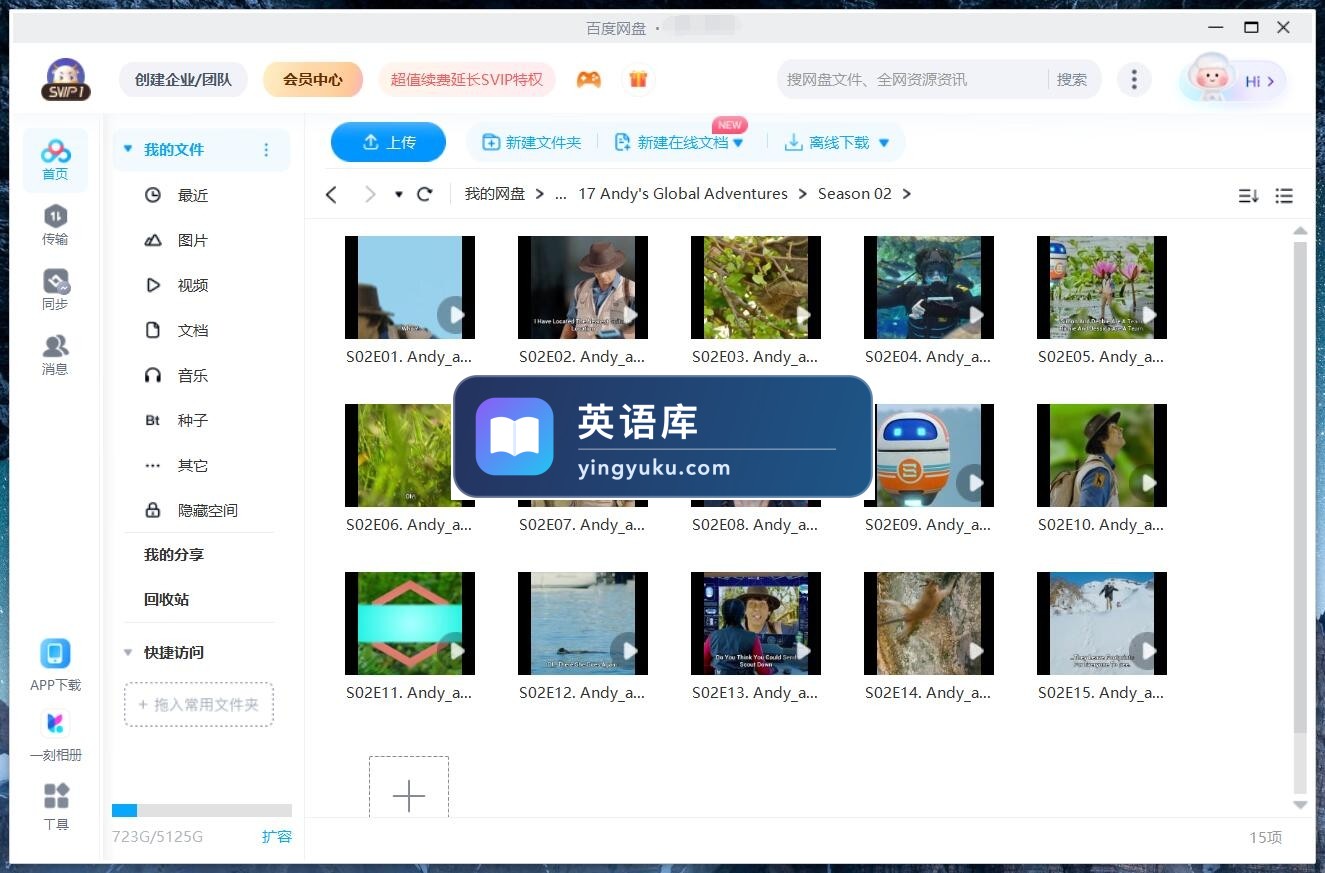Viewport: 1325px width, 873px height.
Task: Open 会员中心 member center
Action: [x=313, y=80]
